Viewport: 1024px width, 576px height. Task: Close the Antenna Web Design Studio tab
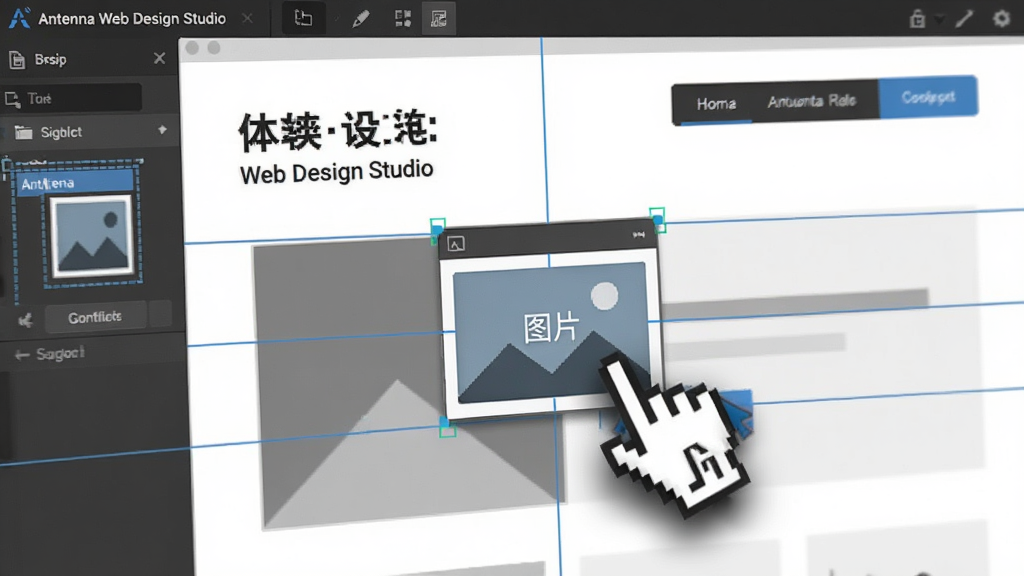click(248, 18)
